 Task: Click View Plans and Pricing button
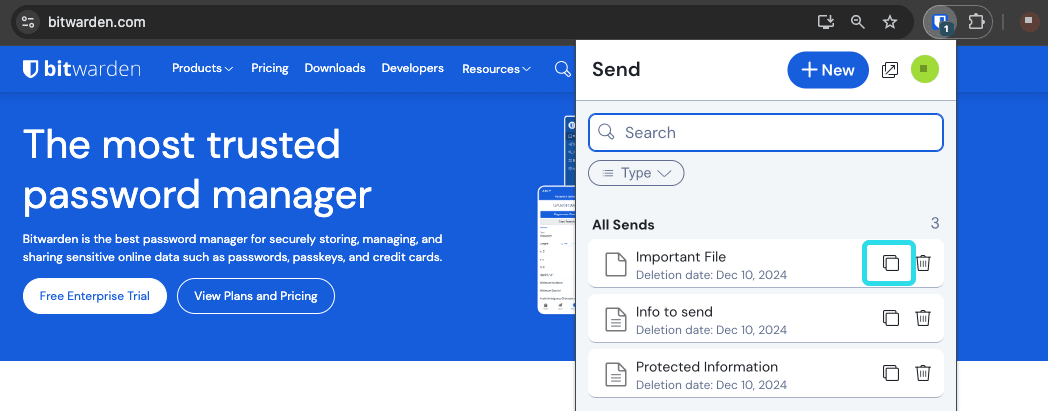point(256,296)
